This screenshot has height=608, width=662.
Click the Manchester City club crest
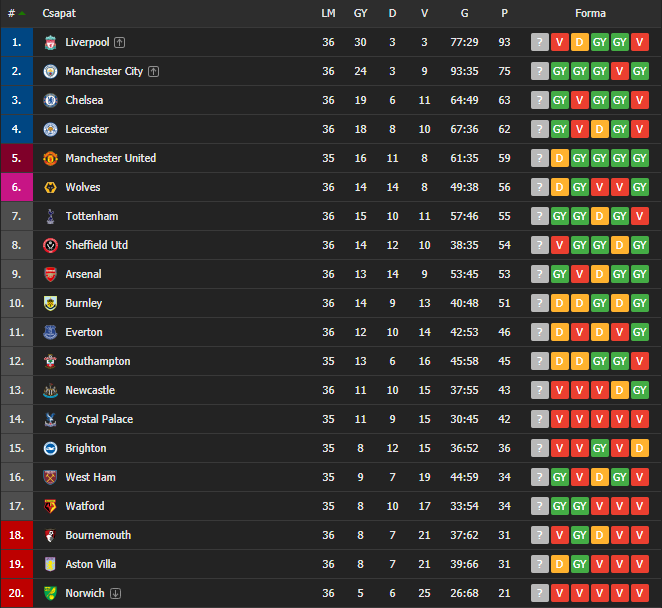click(50, 71)
